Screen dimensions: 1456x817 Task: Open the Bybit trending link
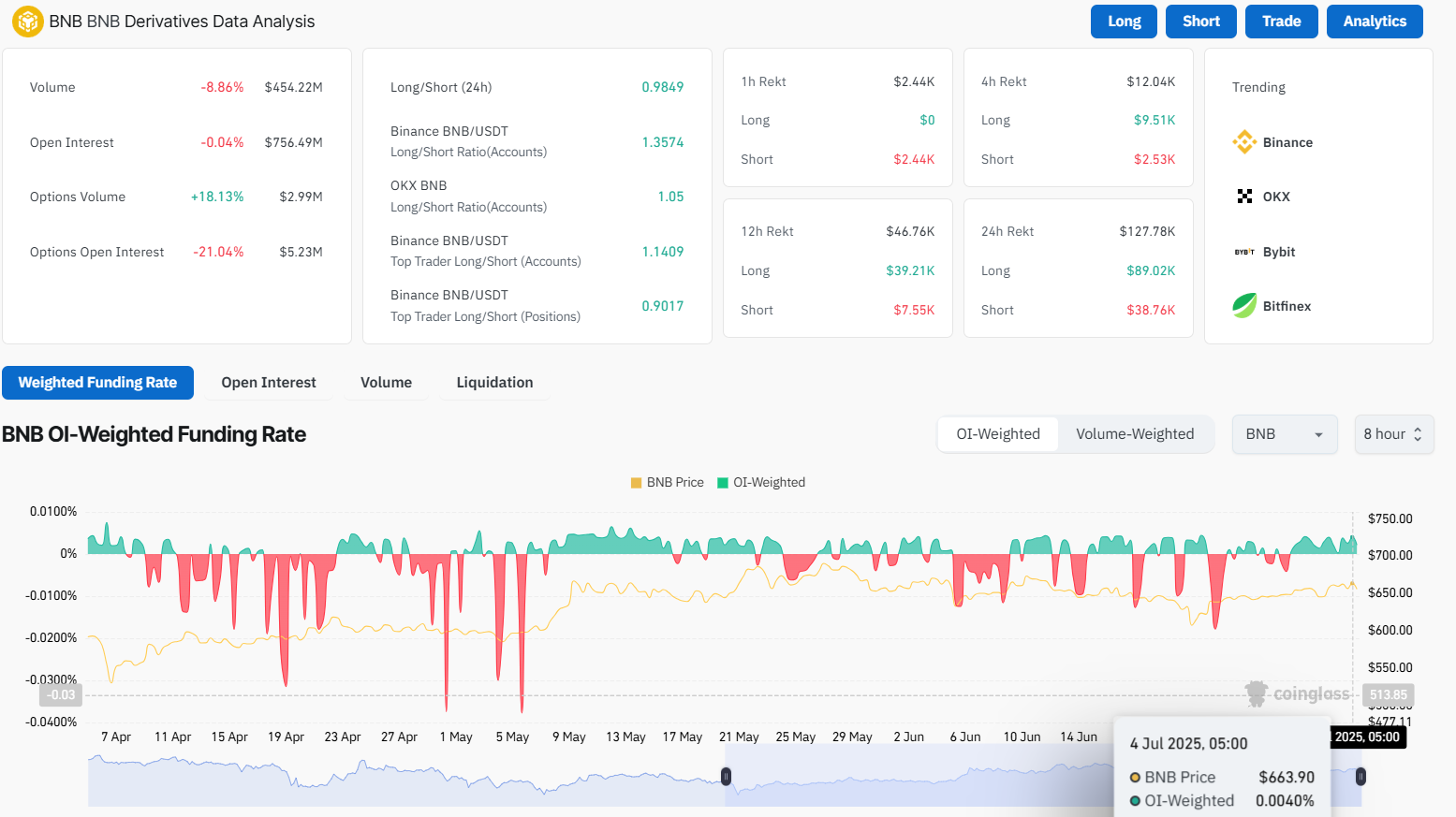[x=1279, y=252]
